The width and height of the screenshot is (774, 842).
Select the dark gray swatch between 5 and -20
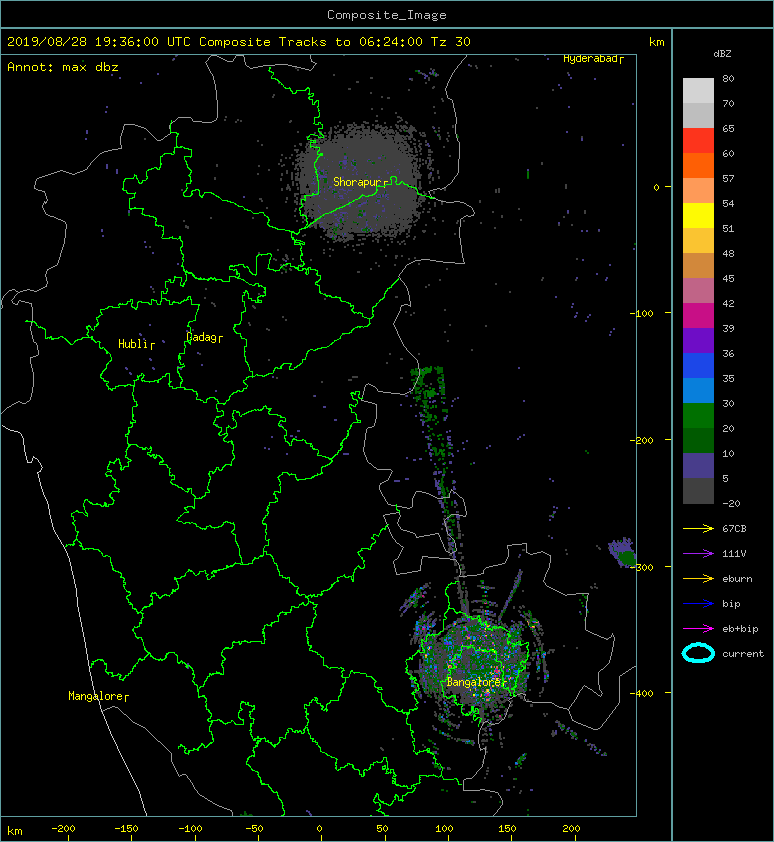click(x=698, y=491)
